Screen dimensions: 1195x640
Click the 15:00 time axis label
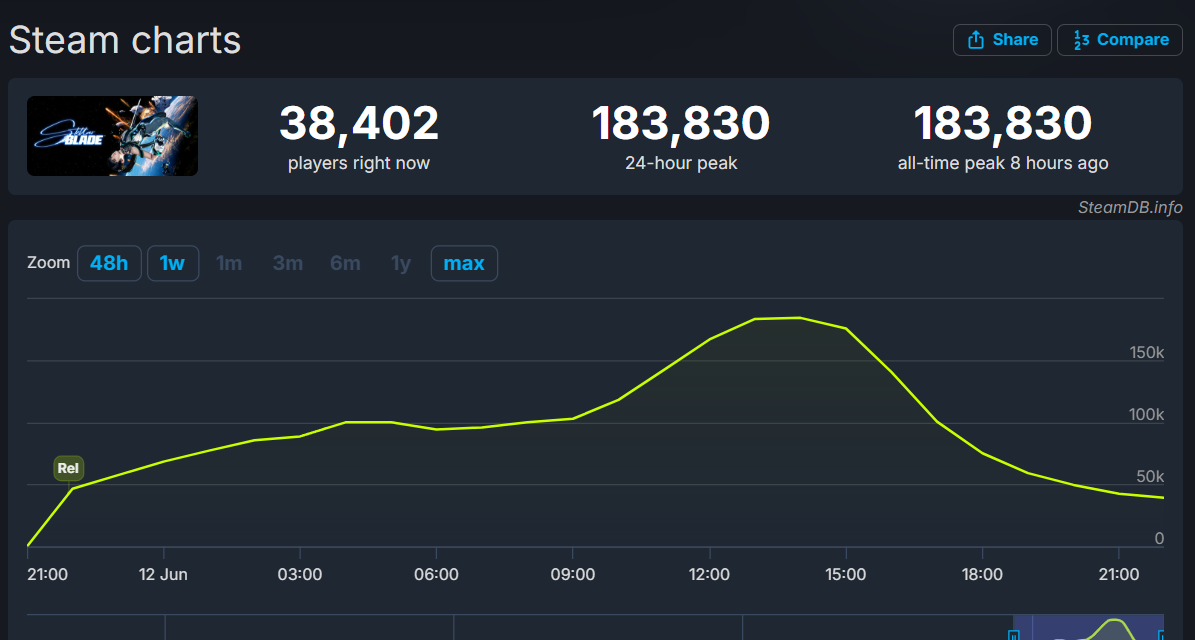pos(846,574)
